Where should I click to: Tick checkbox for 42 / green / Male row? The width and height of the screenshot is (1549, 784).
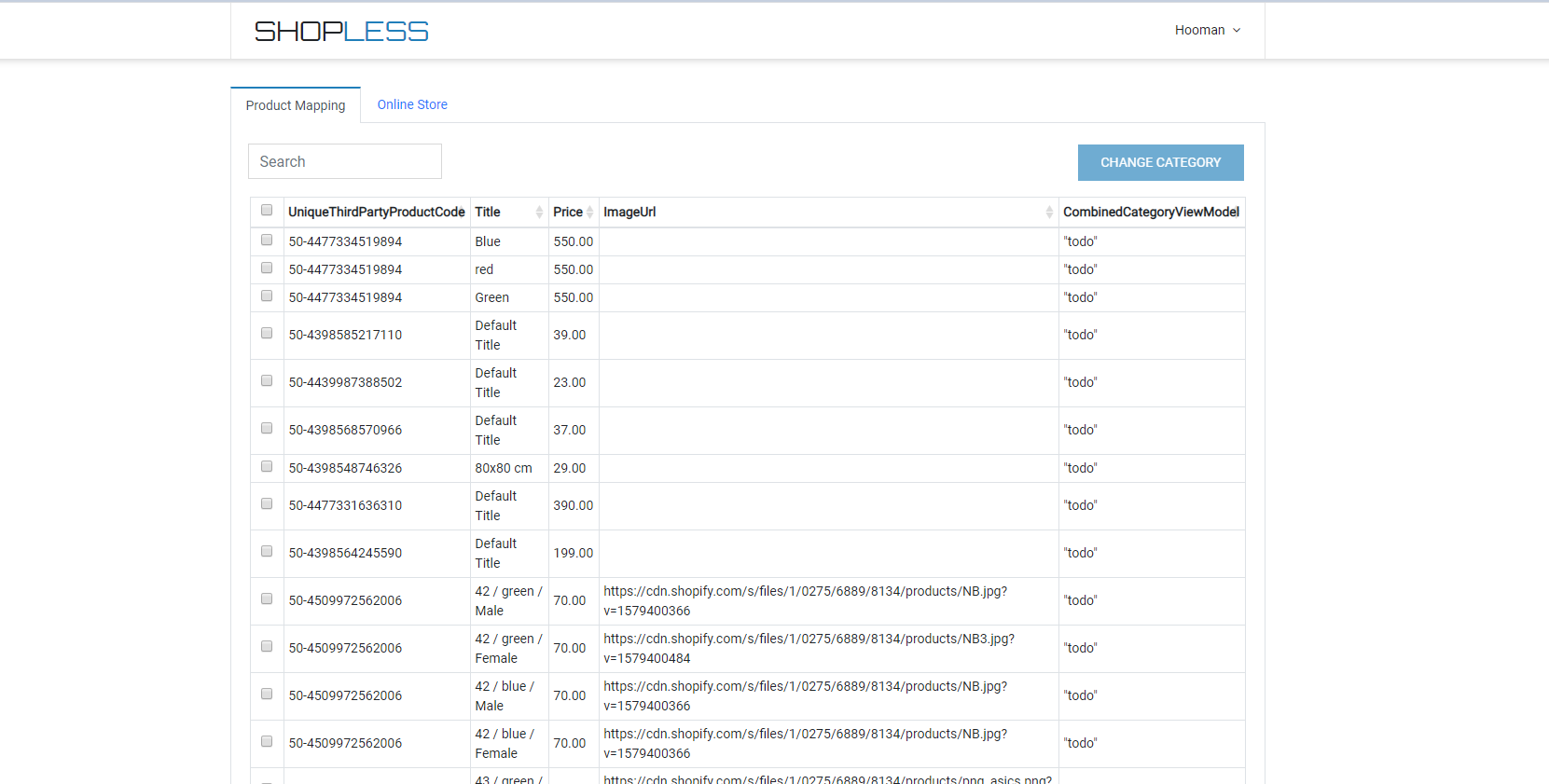pos(267,598)
